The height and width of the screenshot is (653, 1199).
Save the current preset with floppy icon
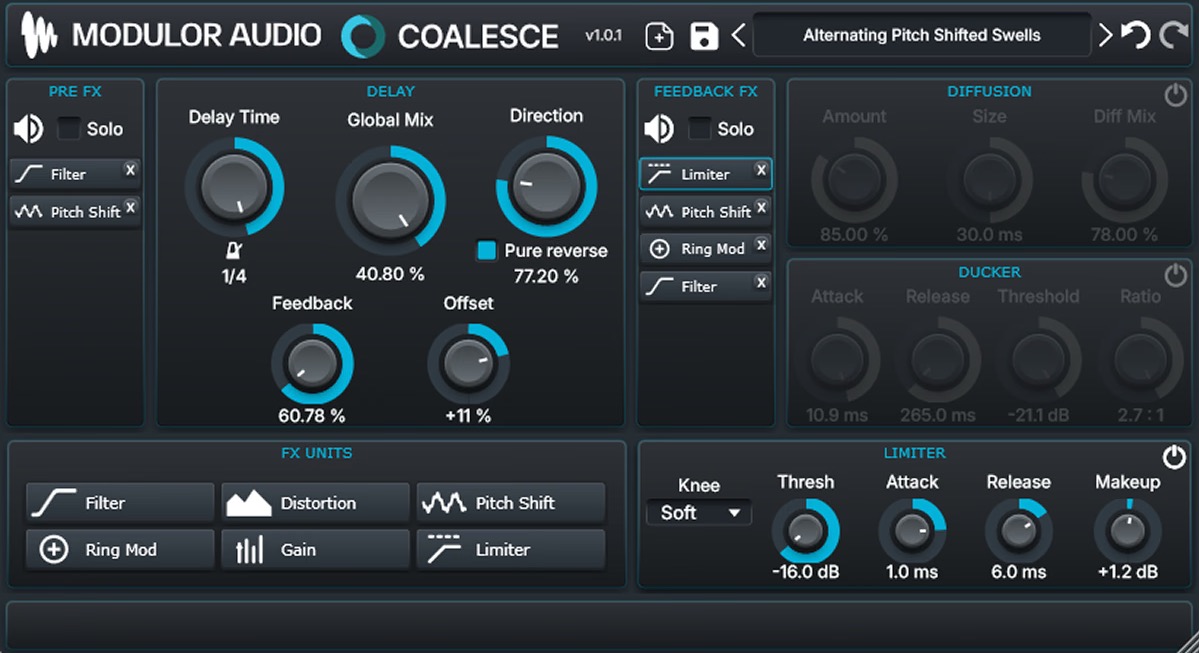tap(703, 36)
